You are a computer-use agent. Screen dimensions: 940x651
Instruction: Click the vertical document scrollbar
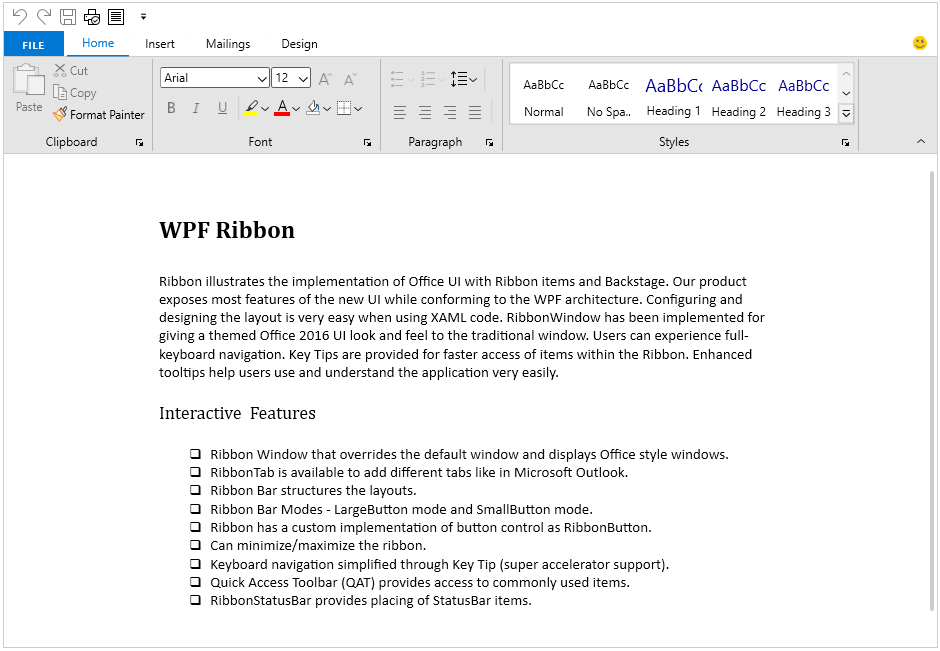[x=932, y=391]
